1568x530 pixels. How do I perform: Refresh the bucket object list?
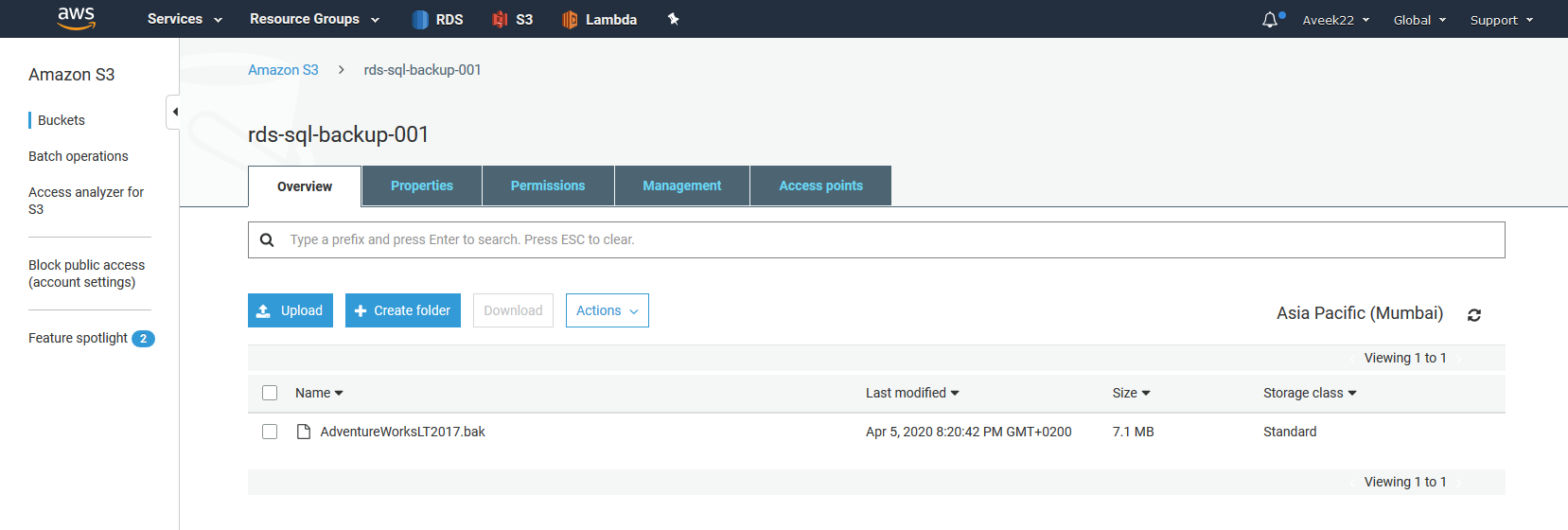[x=1473, y=314]
